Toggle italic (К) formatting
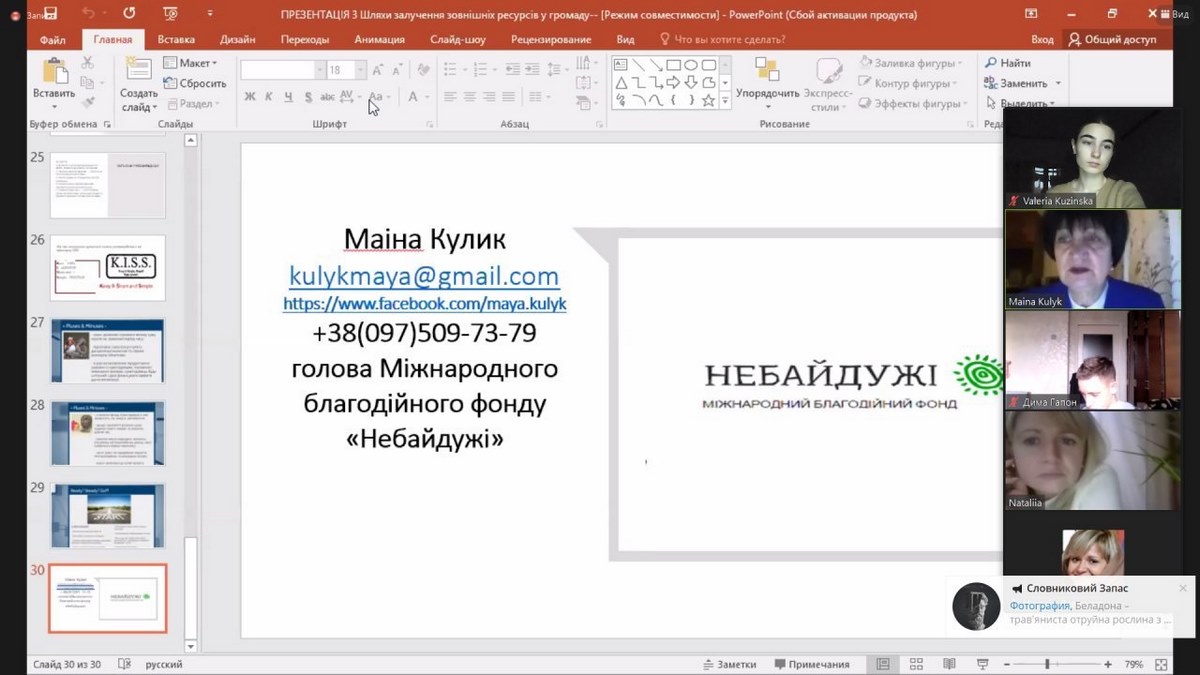 269,97
